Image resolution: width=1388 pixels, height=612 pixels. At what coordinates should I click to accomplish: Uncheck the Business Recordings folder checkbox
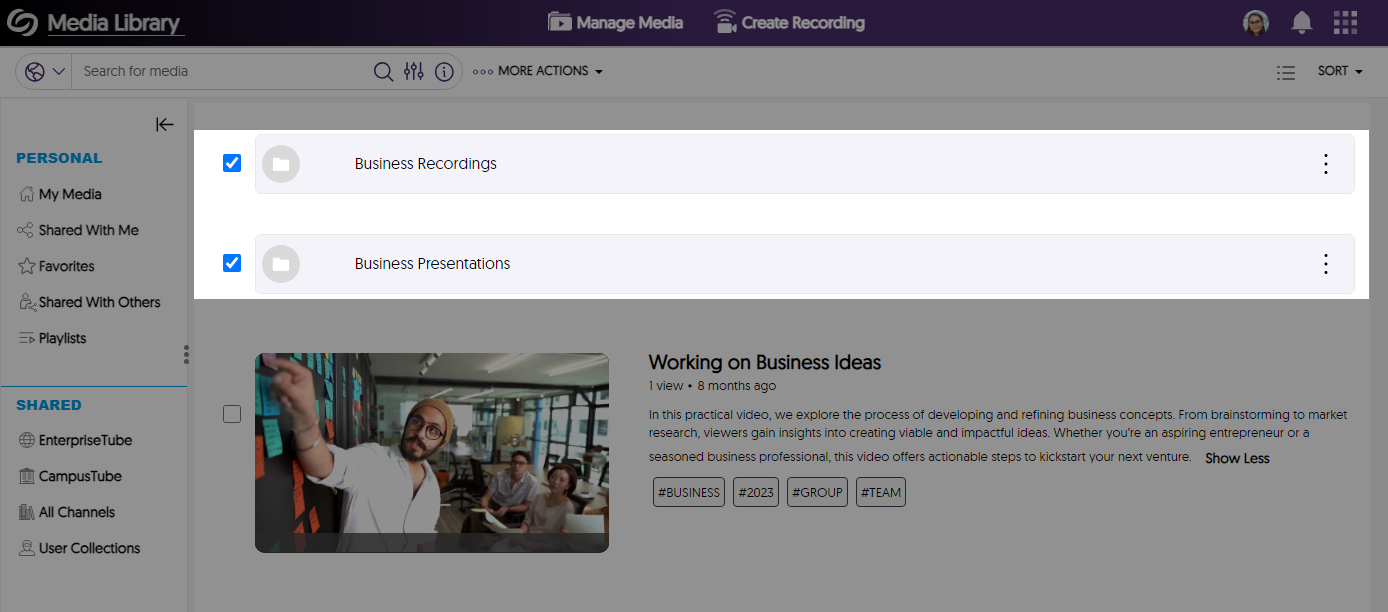(x=232, y=163)
